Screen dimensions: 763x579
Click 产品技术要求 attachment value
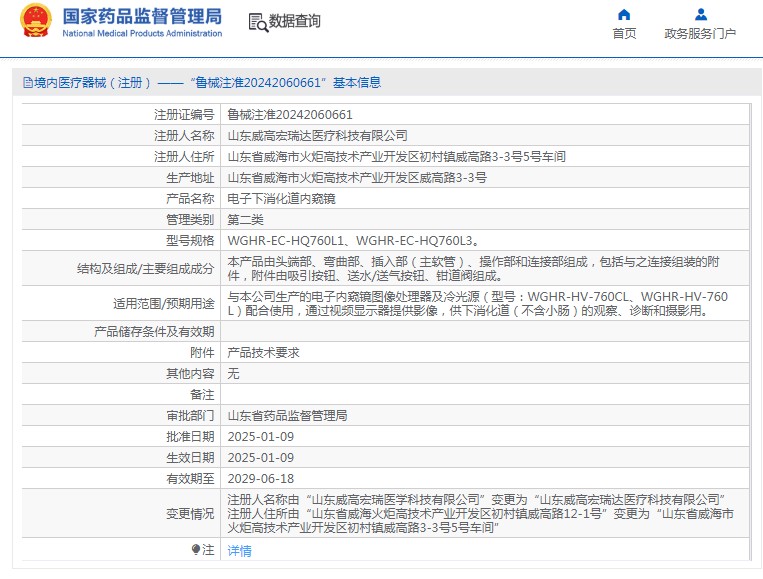coord(263,352)
